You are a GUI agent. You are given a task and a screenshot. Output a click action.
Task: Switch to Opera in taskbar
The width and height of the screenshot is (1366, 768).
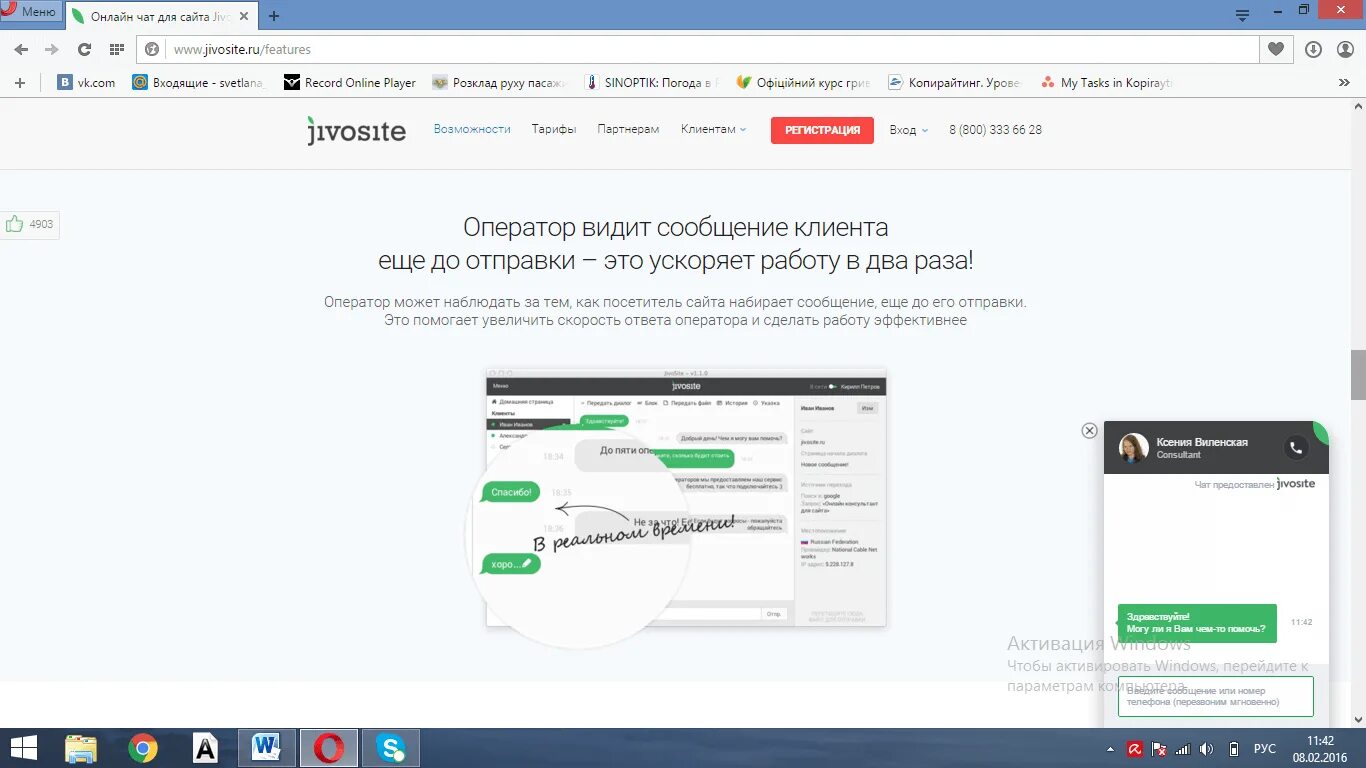[329, 748]
